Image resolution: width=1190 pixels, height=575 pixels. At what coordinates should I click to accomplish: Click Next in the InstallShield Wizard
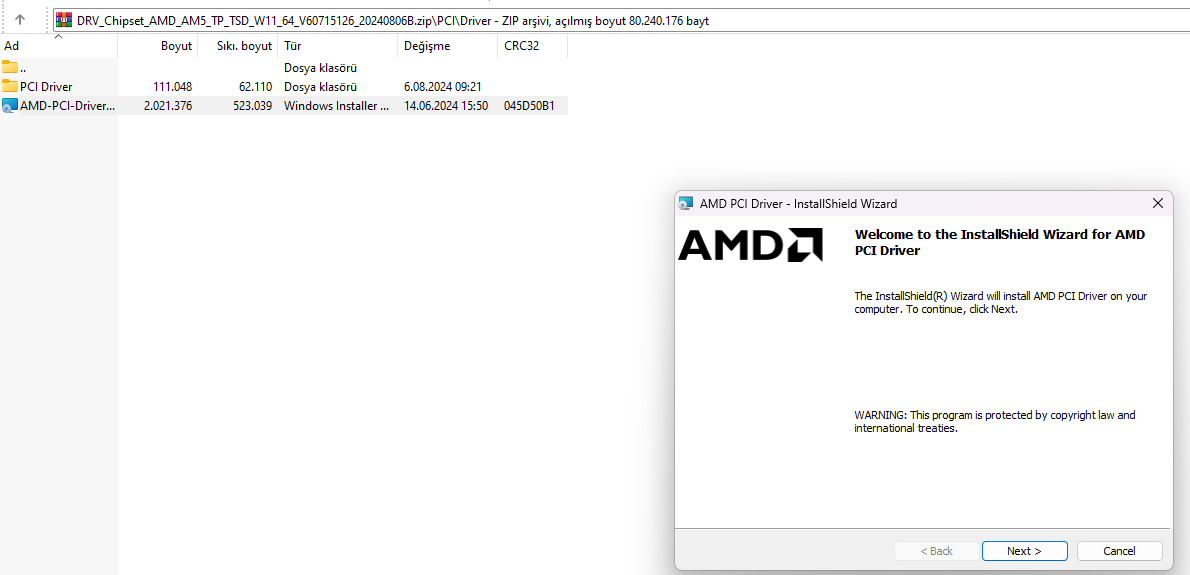(x=1025, y=551)
